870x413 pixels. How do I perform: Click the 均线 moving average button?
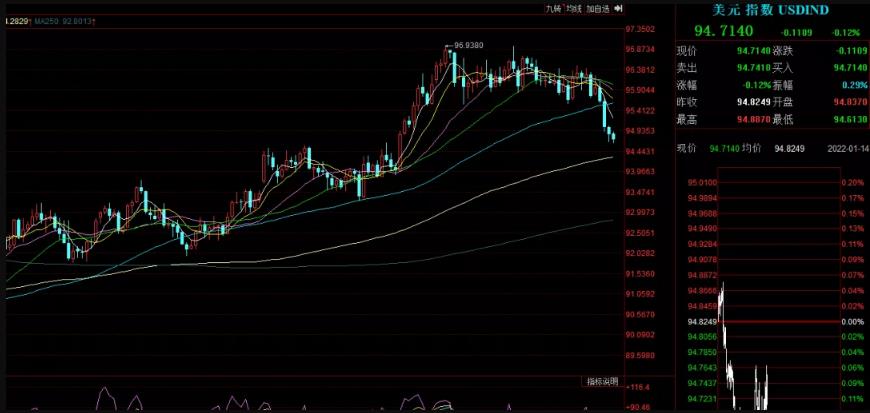tap(574, 8)
